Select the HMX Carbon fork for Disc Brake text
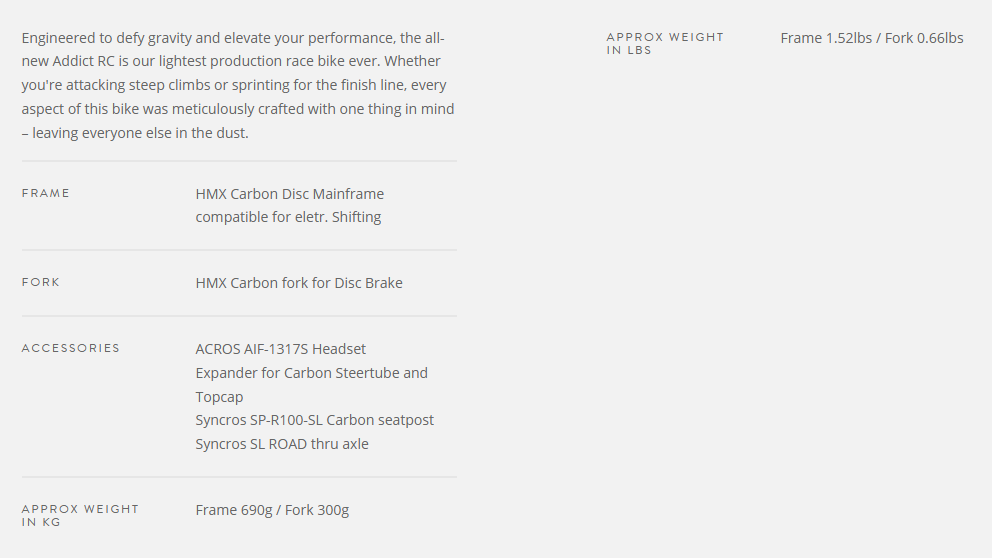This screenshot has height=558, width=992. 299,283
